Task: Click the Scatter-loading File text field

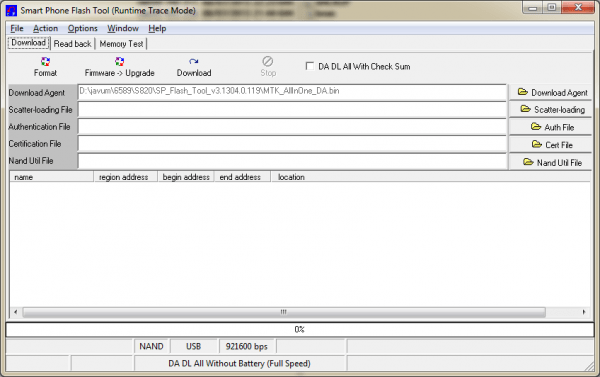Action: 292,110
